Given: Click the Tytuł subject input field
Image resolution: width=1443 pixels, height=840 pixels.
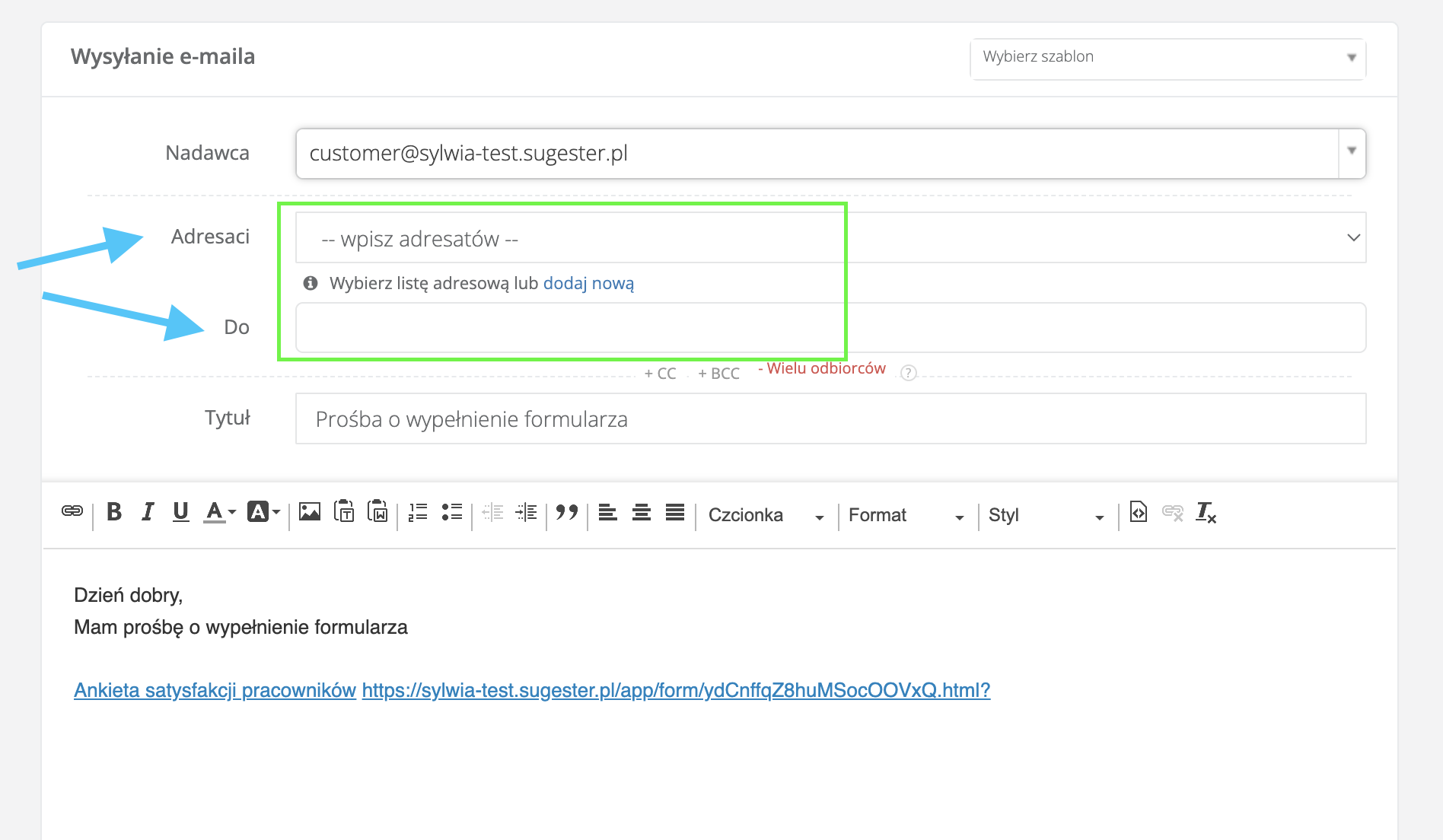Looking at the screenshot, I should (830, 419).
